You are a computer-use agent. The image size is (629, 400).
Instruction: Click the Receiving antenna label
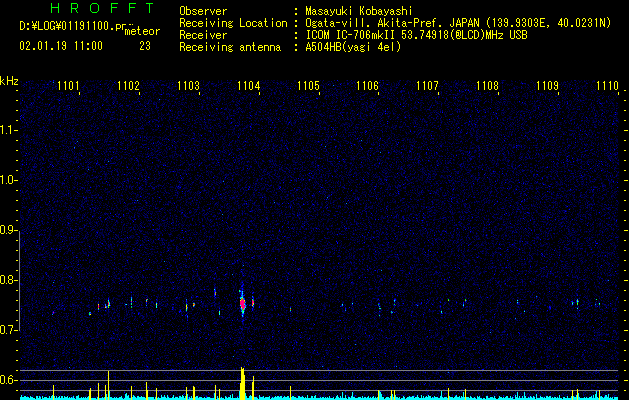(230, 47)
